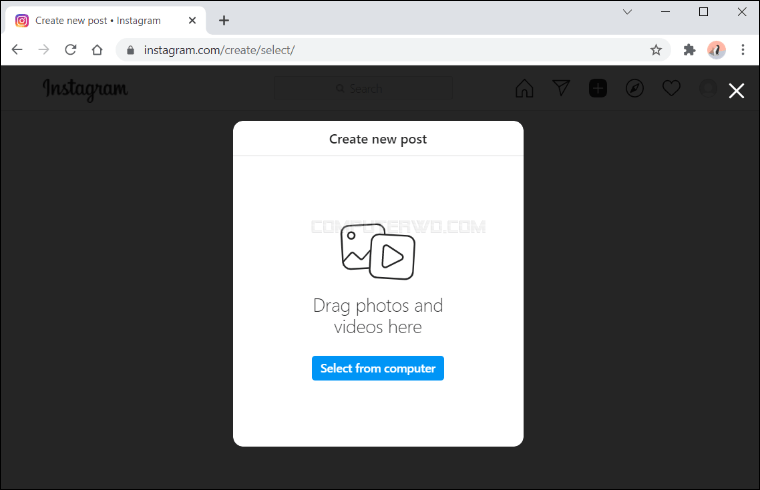
Task: Click the Drag photos and videos here text
Action: coord(378,316)
